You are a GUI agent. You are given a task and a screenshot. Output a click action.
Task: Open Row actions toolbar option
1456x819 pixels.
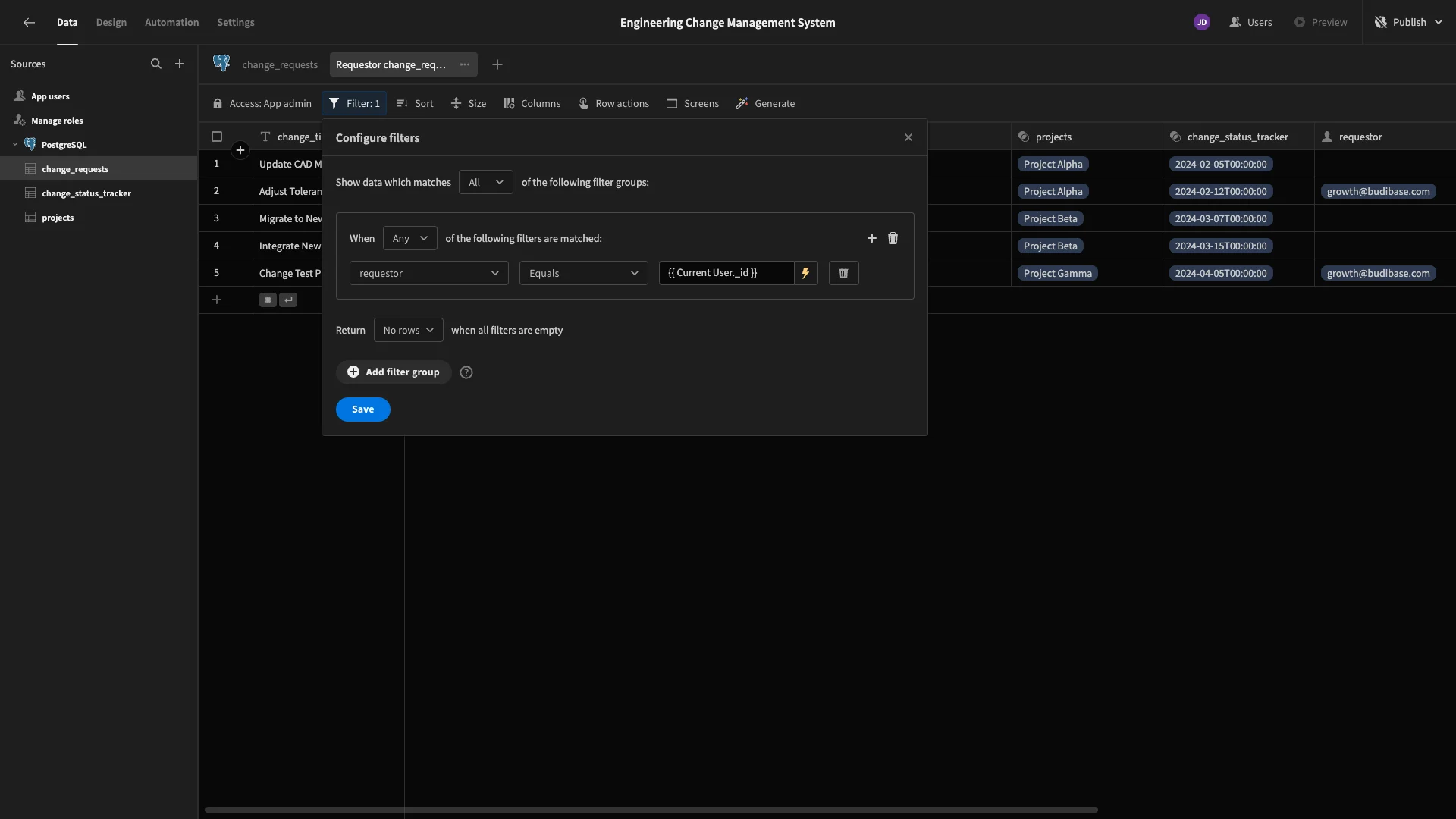613,103
